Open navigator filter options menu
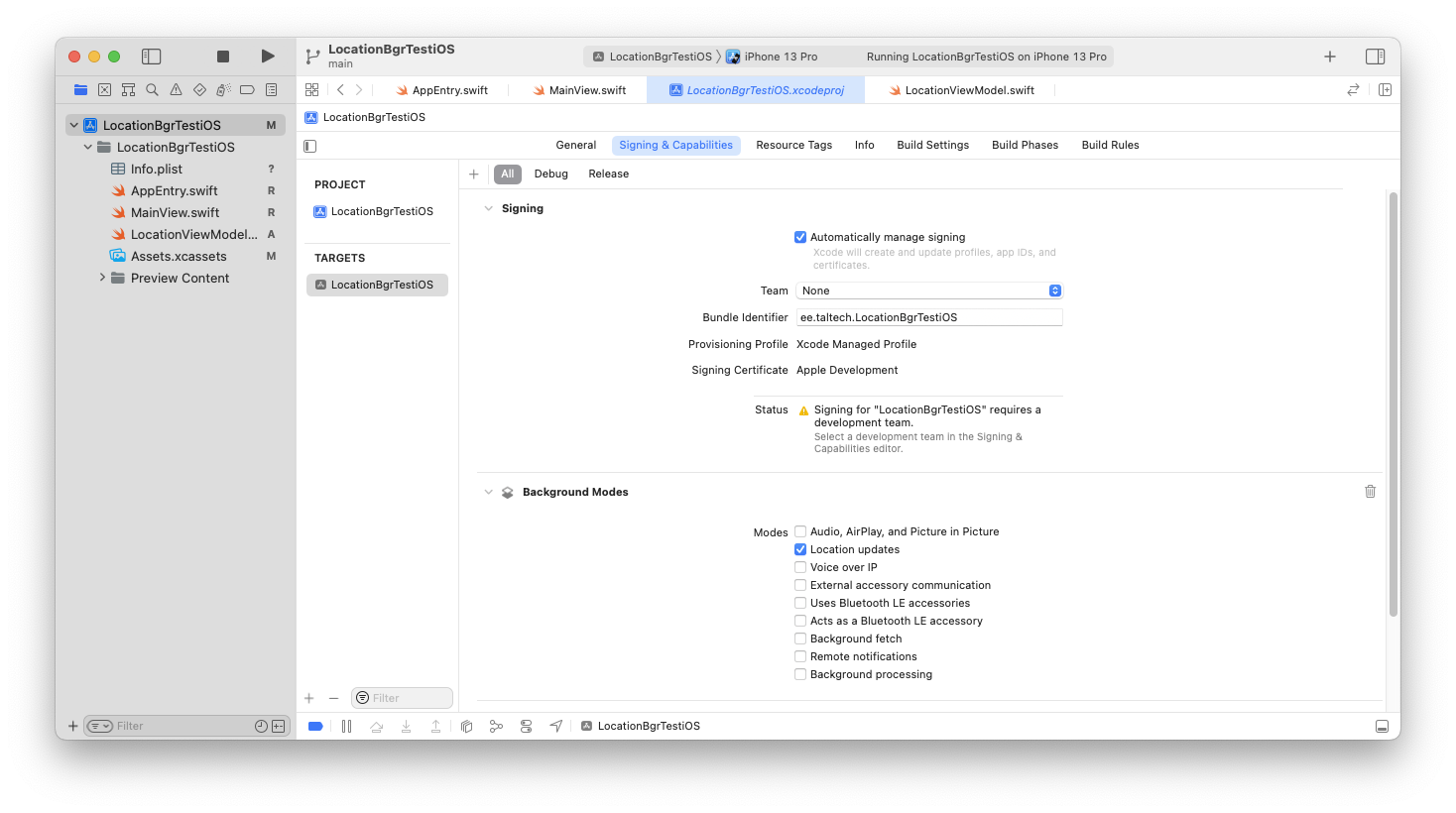 (x=100, y=726)
